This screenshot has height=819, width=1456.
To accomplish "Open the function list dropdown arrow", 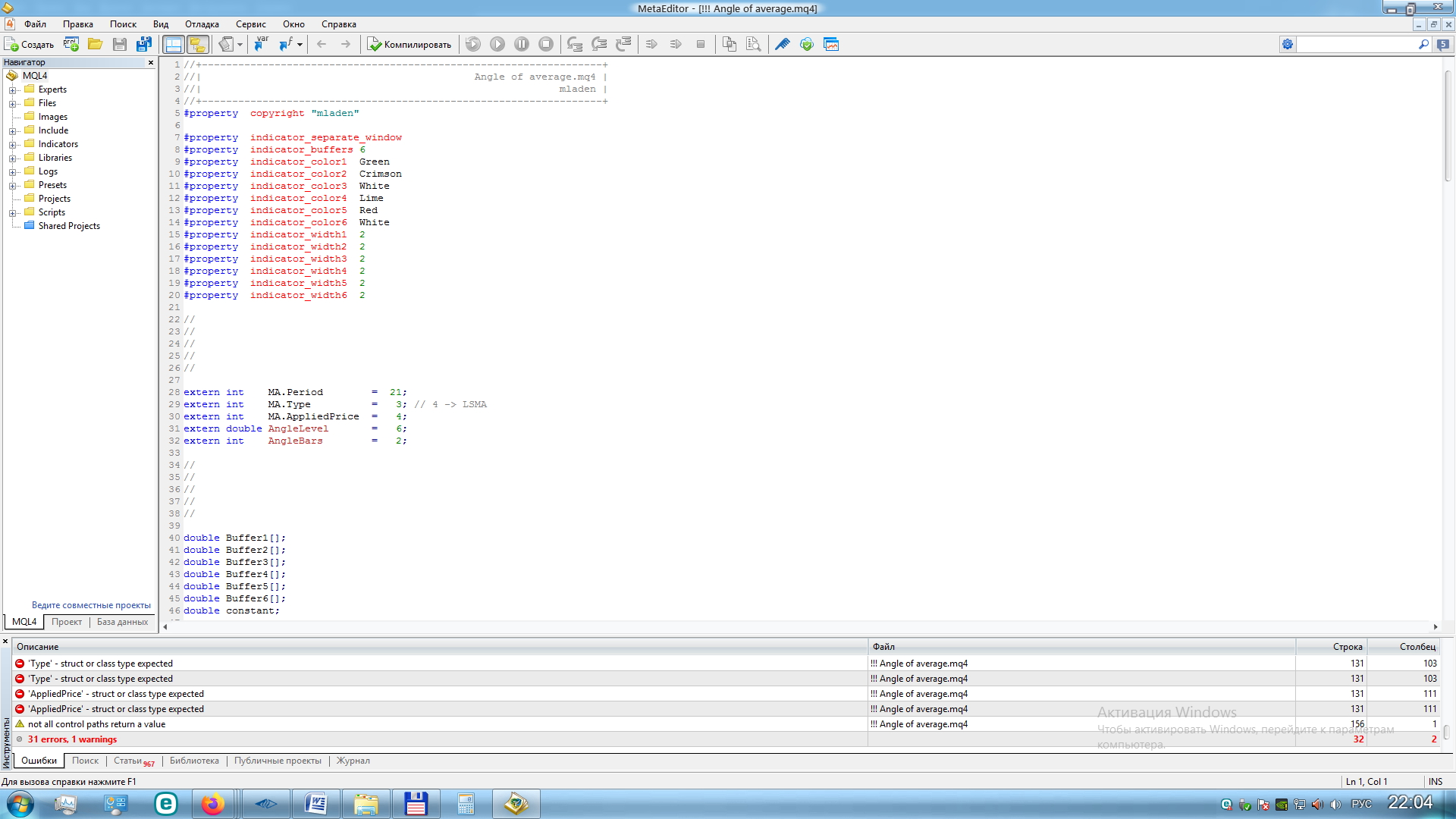I will pyautogui.click(x=300, y=45).
